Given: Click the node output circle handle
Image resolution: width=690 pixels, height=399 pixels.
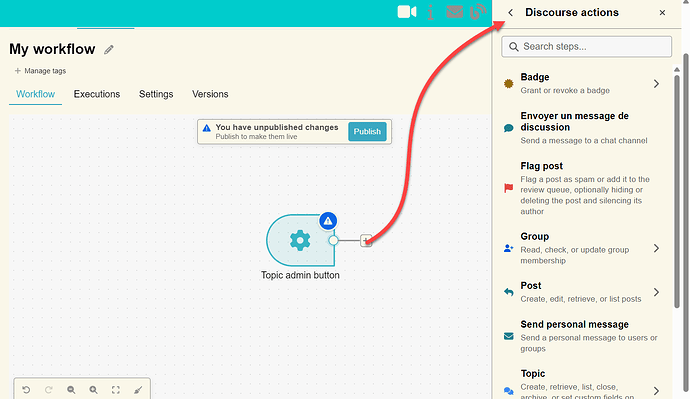Looking at the screenshot, I should coord(334,240).
